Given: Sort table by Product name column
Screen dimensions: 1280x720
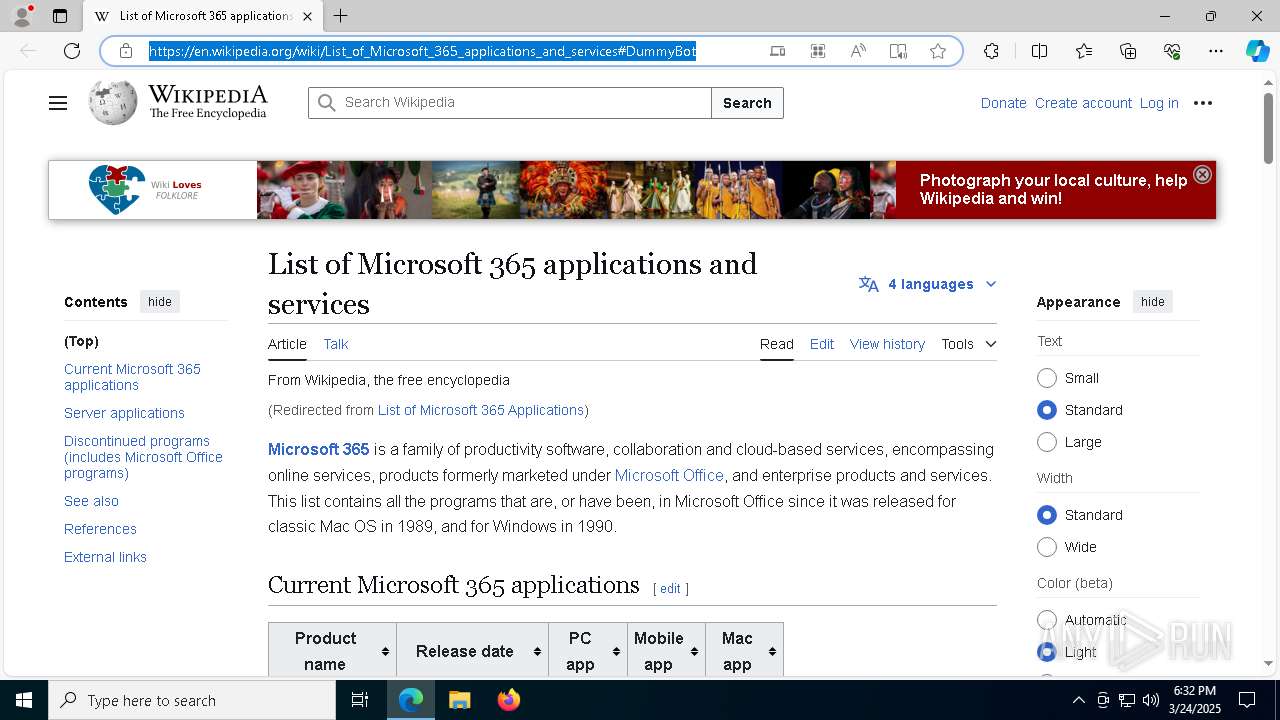Looking at the screenshot, I should click(x=332, y=651).
